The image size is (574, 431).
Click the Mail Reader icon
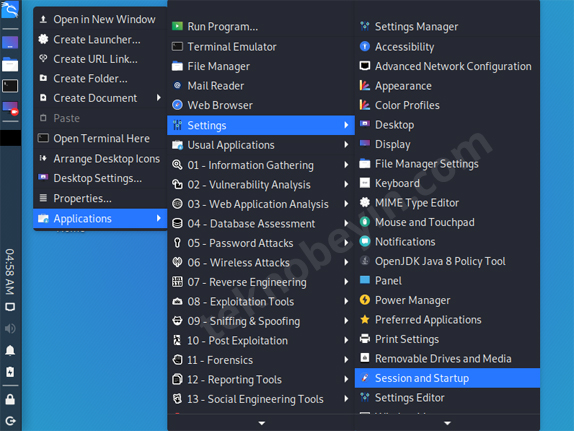(177, 85)
